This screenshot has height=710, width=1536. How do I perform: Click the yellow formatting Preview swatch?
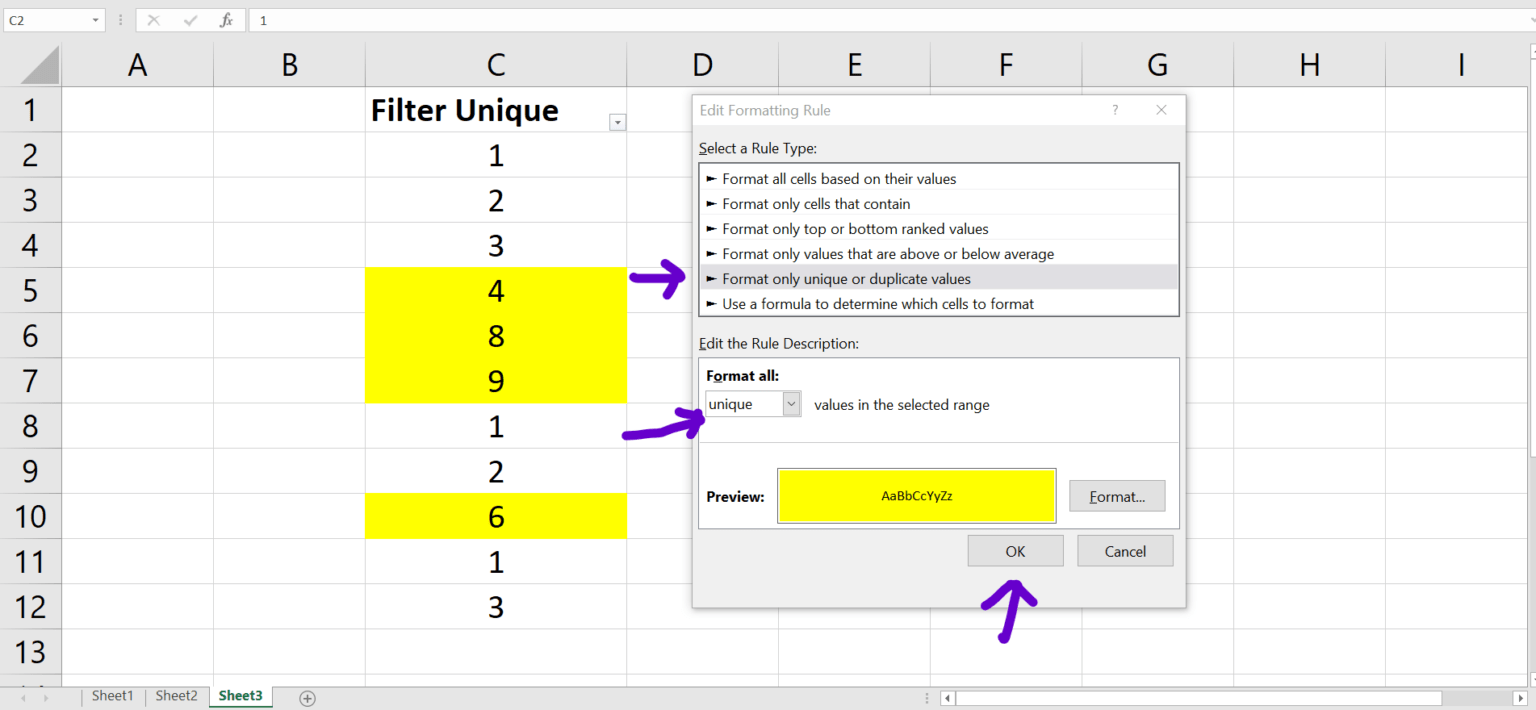(916, 495)
